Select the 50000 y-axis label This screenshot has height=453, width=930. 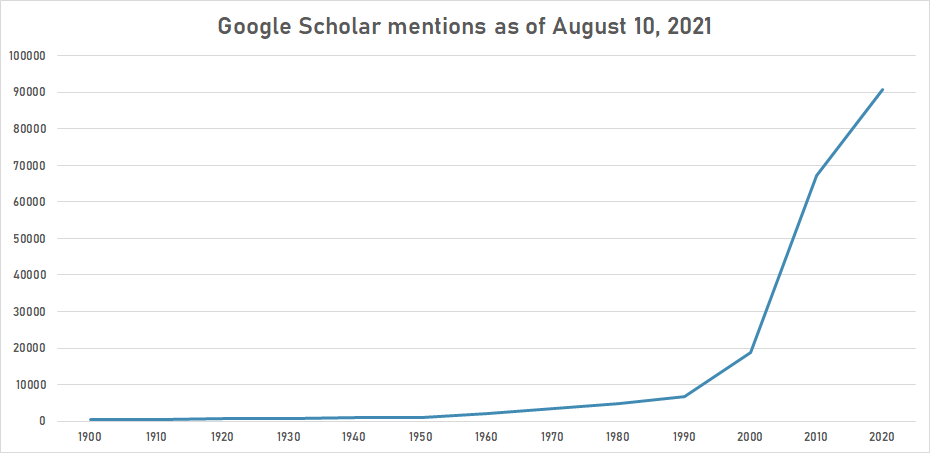point(29,239)
